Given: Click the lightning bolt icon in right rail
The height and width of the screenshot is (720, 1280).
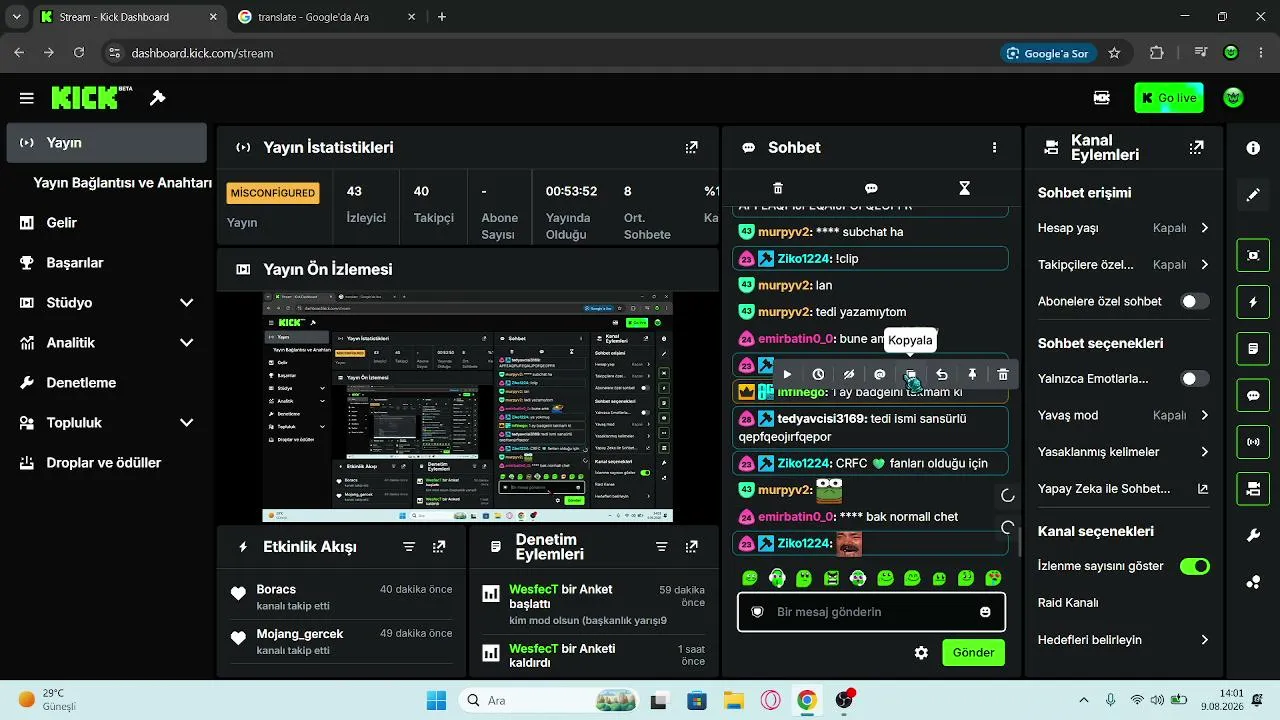Looking at the screenshot, I should click(x=1253, y=302).
